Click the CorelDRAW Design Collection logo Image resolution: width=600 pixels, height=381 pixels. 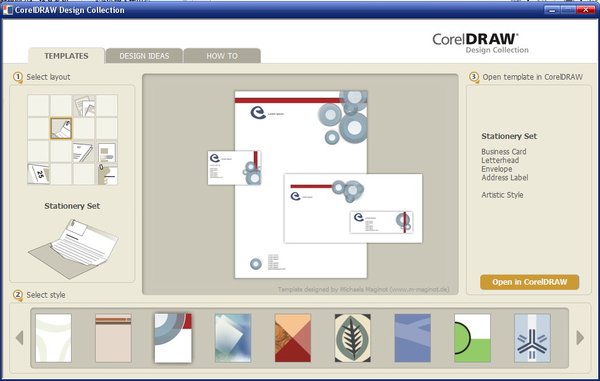tap(480, 43)
